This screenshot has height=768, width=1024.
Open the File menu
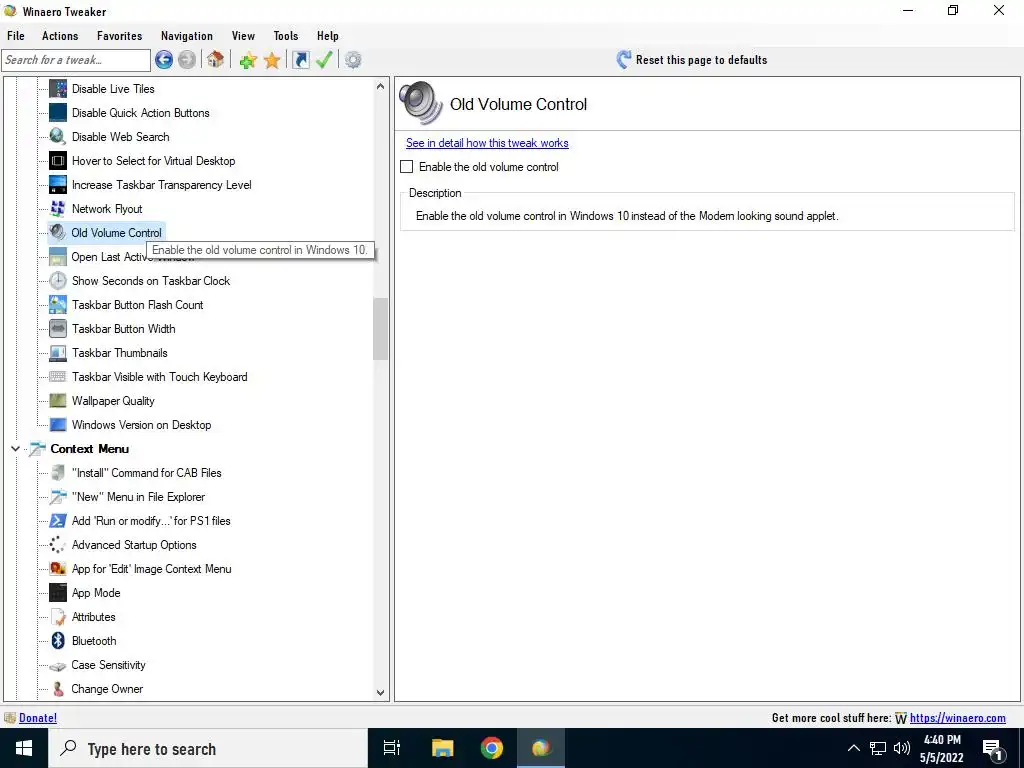tap(16, 36)
